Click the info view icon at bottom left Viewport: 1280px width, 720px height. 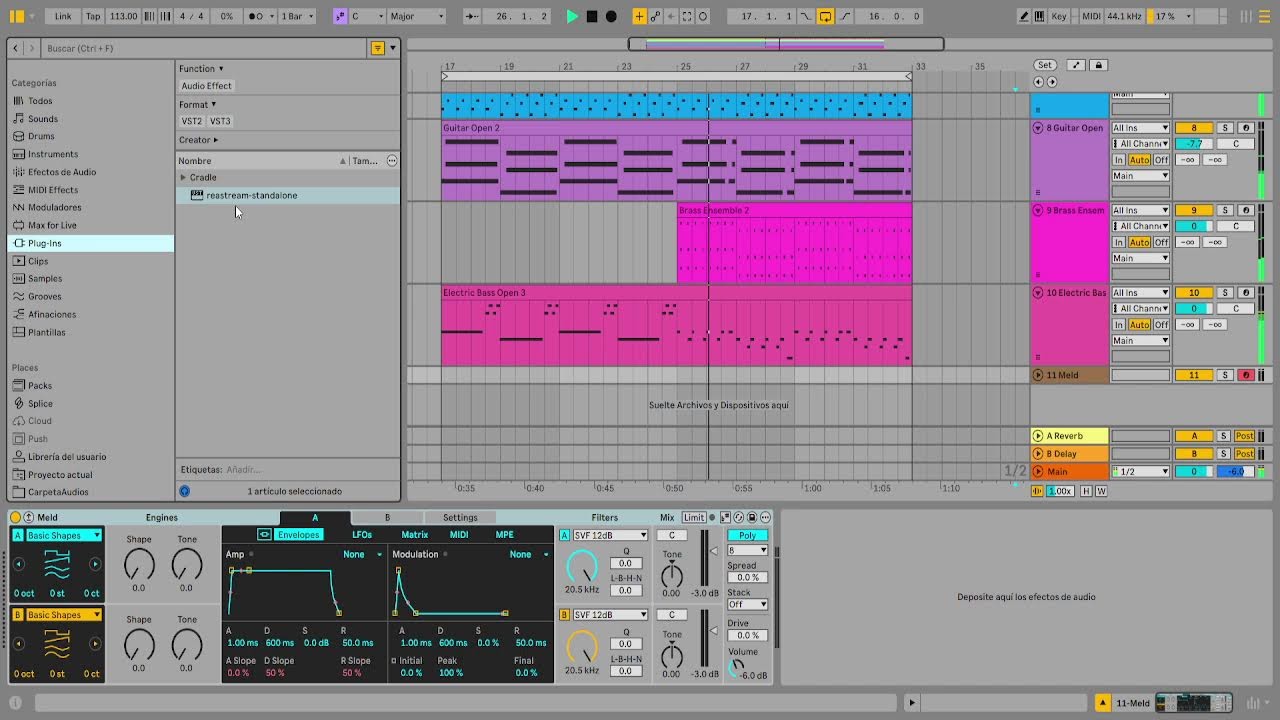pyautogui.click(x=15, y=703)
